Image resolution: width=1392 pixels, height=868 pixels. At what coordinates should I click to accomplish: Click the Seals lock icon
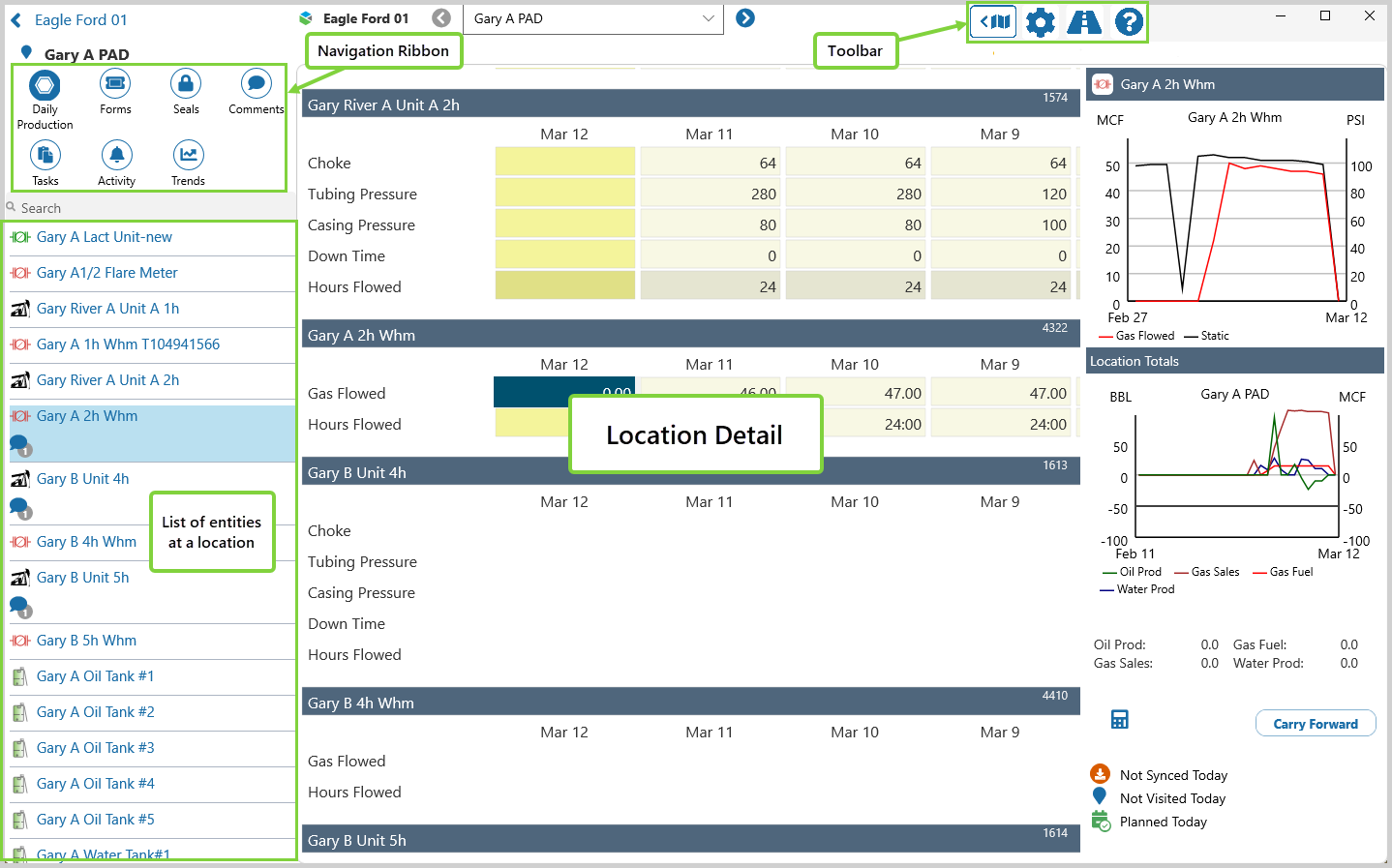coord(186,85)
